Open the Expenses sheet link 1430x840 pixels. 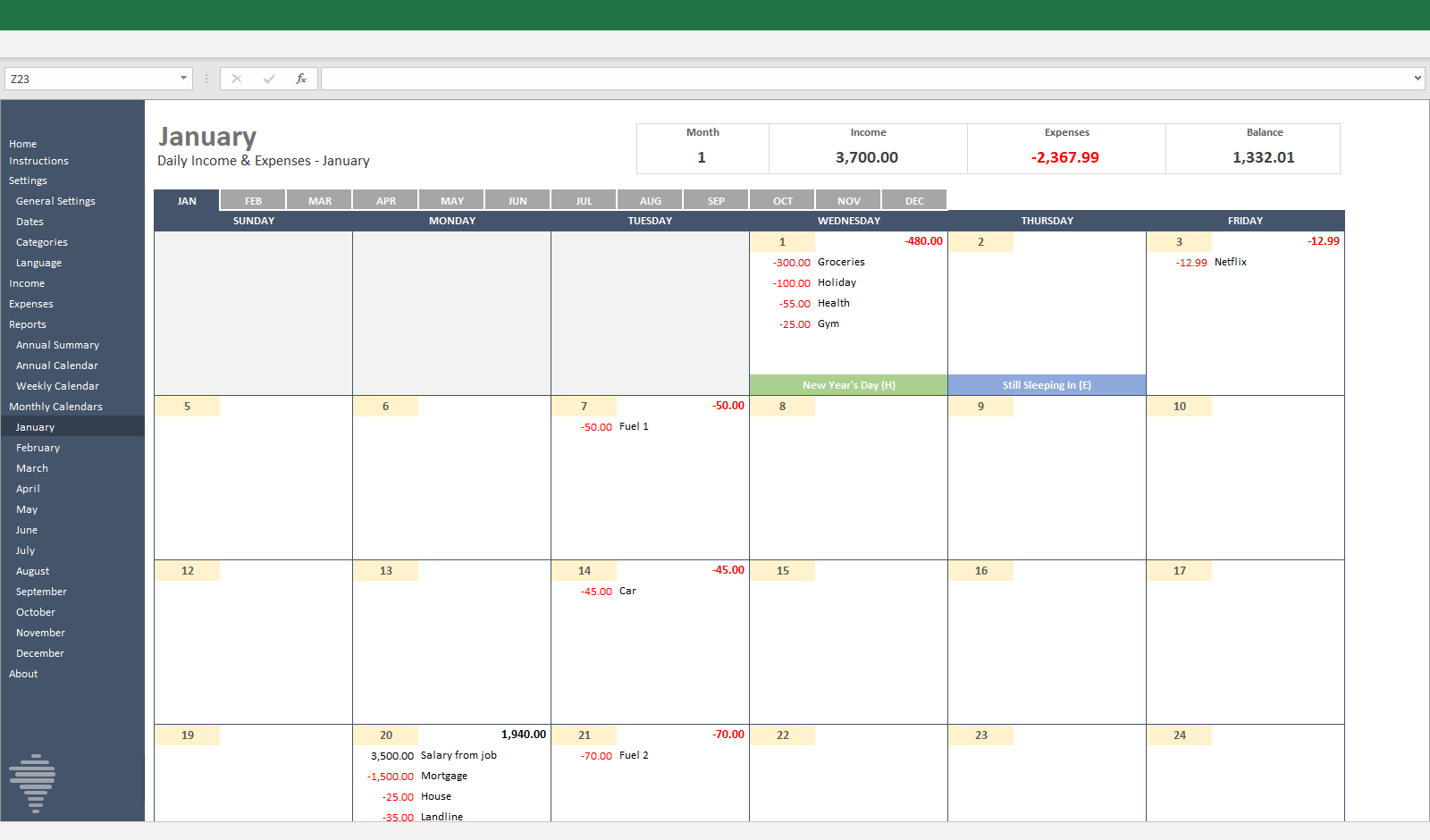(x=31, y=304)
